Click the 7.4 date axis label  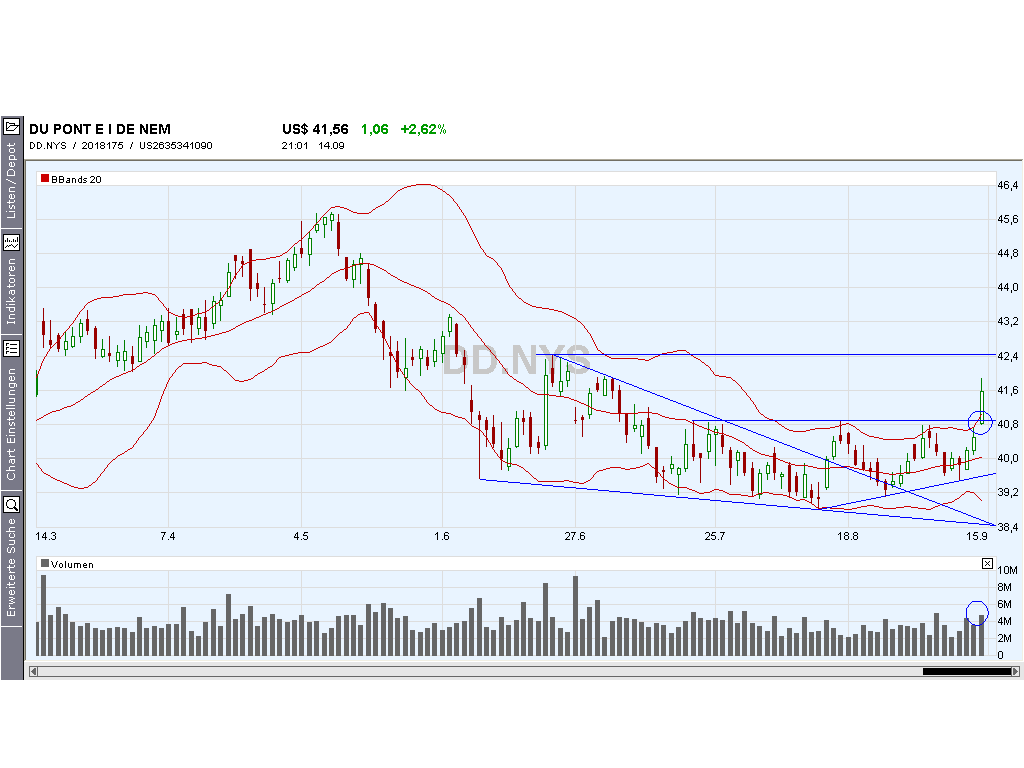point(168,536)
